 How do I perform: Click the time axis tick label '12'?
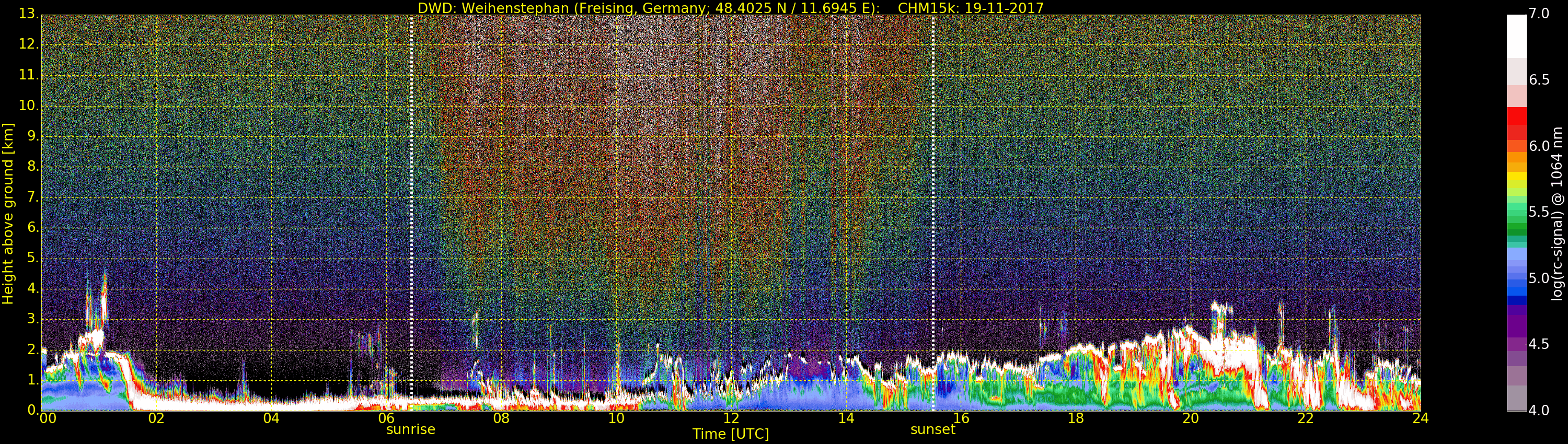731,418
